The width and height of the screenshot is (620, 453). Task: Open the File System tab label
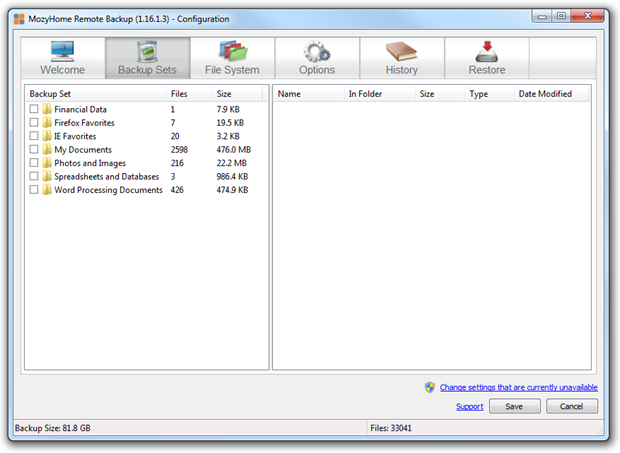coord(232,70)
